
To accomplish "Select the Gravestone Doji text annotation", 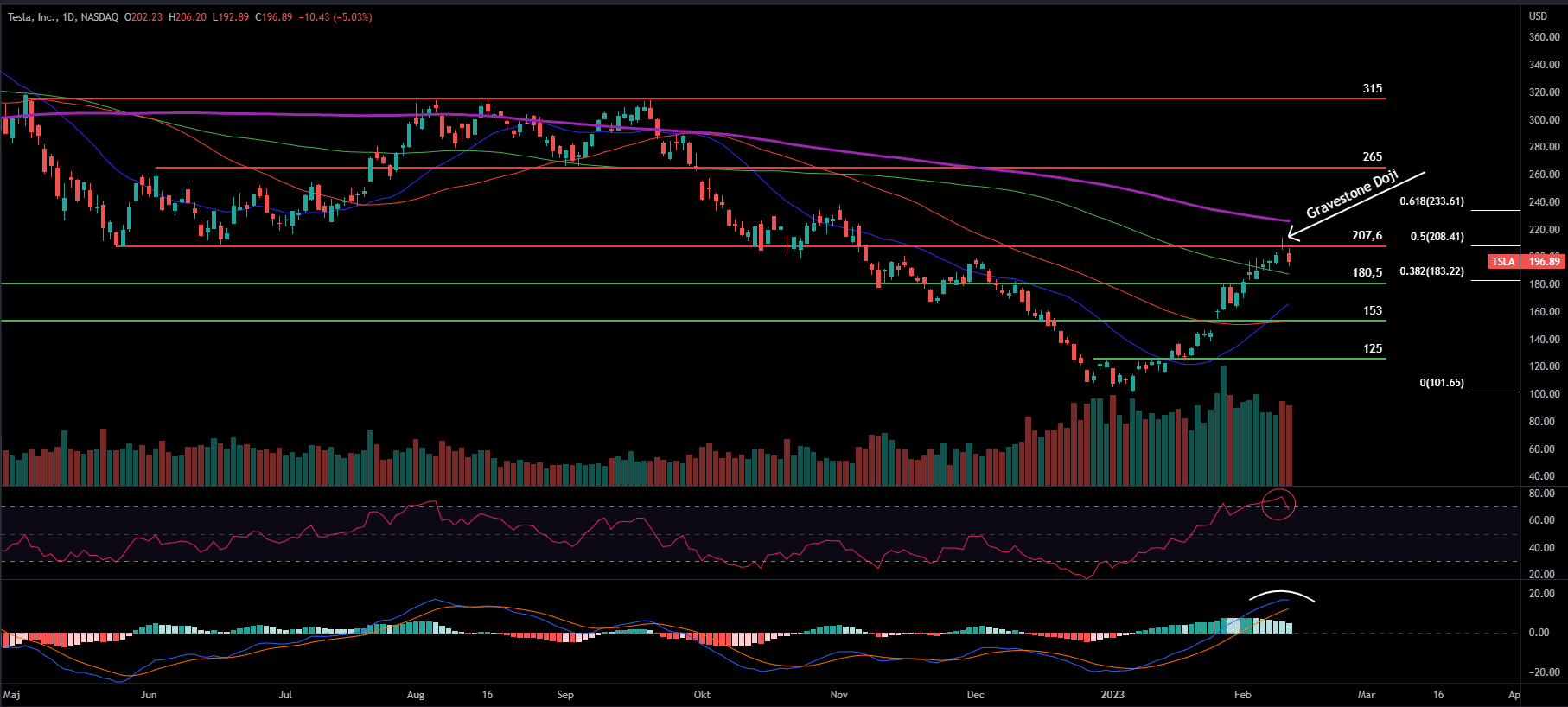I will (1351, 194).
